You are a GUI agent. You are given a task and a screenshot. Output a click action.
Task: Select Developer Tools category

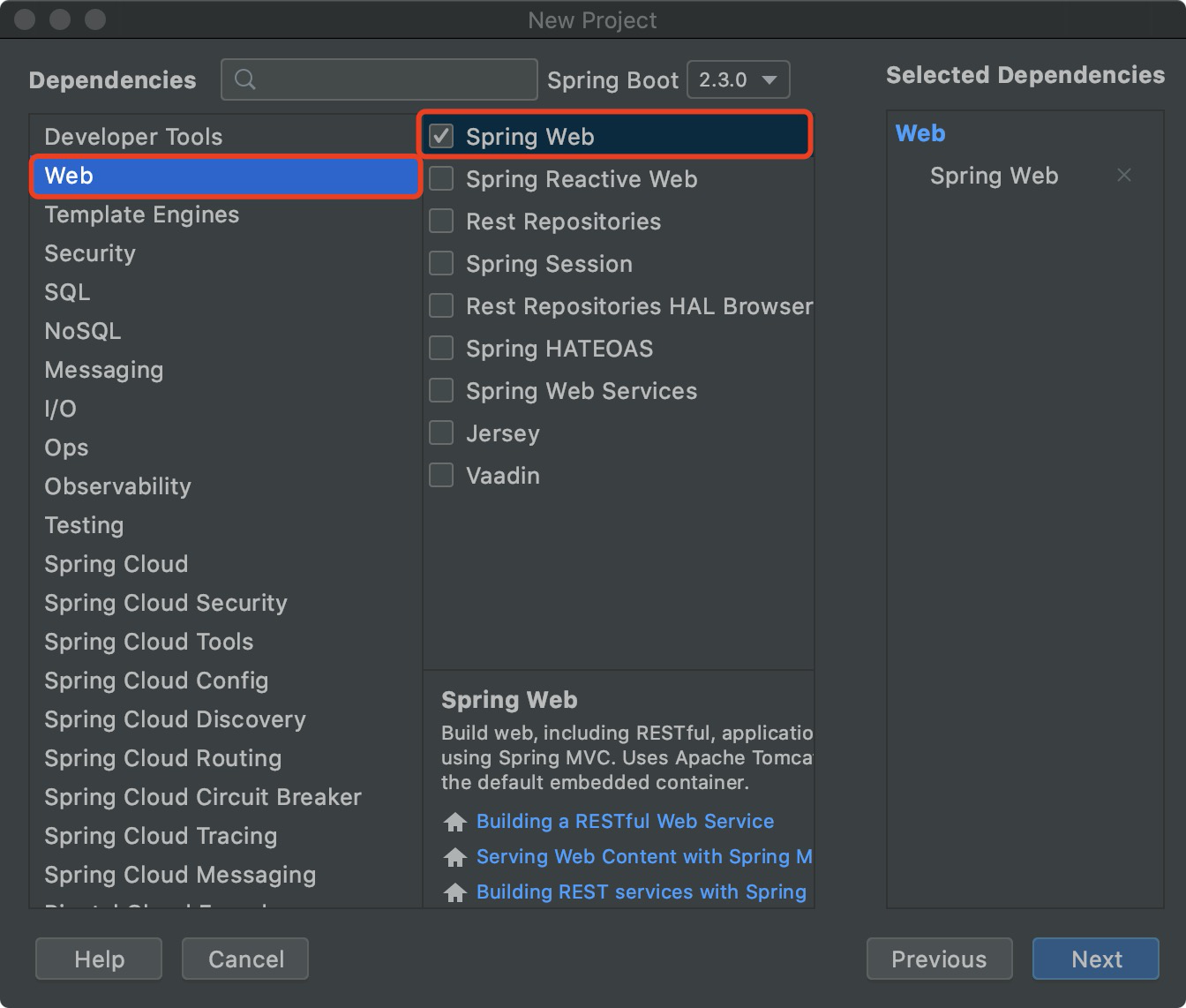pos(133,137)
